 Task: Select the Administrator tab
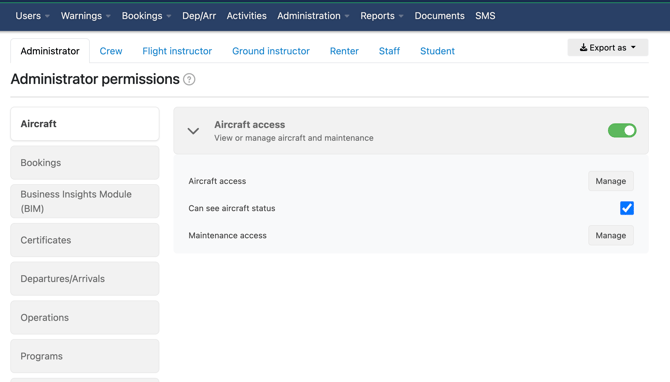pyautogui.click(x=50, y=51)
